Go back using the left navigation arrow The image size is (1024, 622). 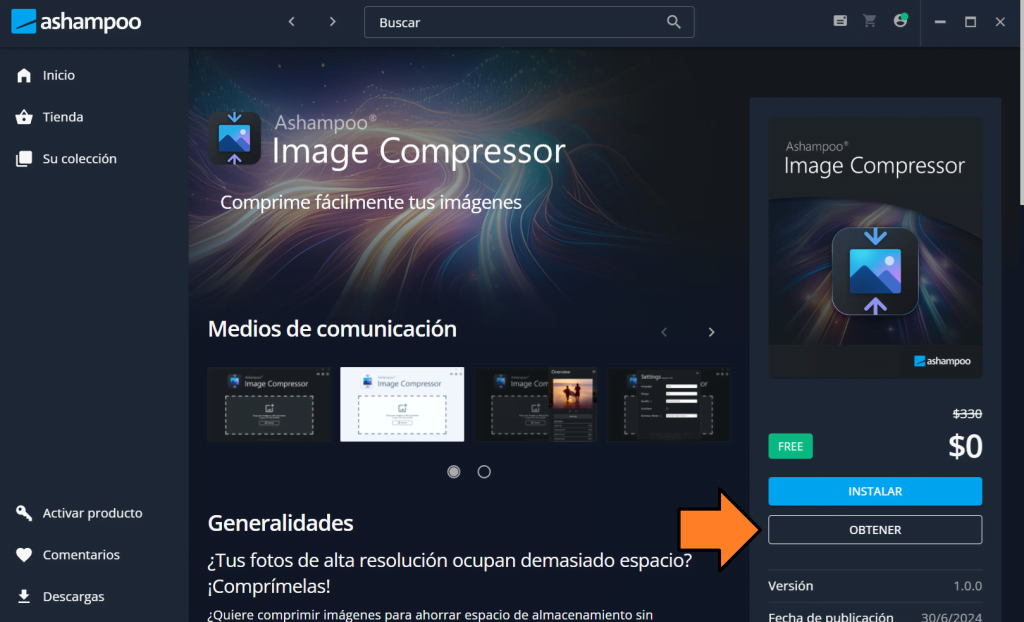click(x=292, y=22)
